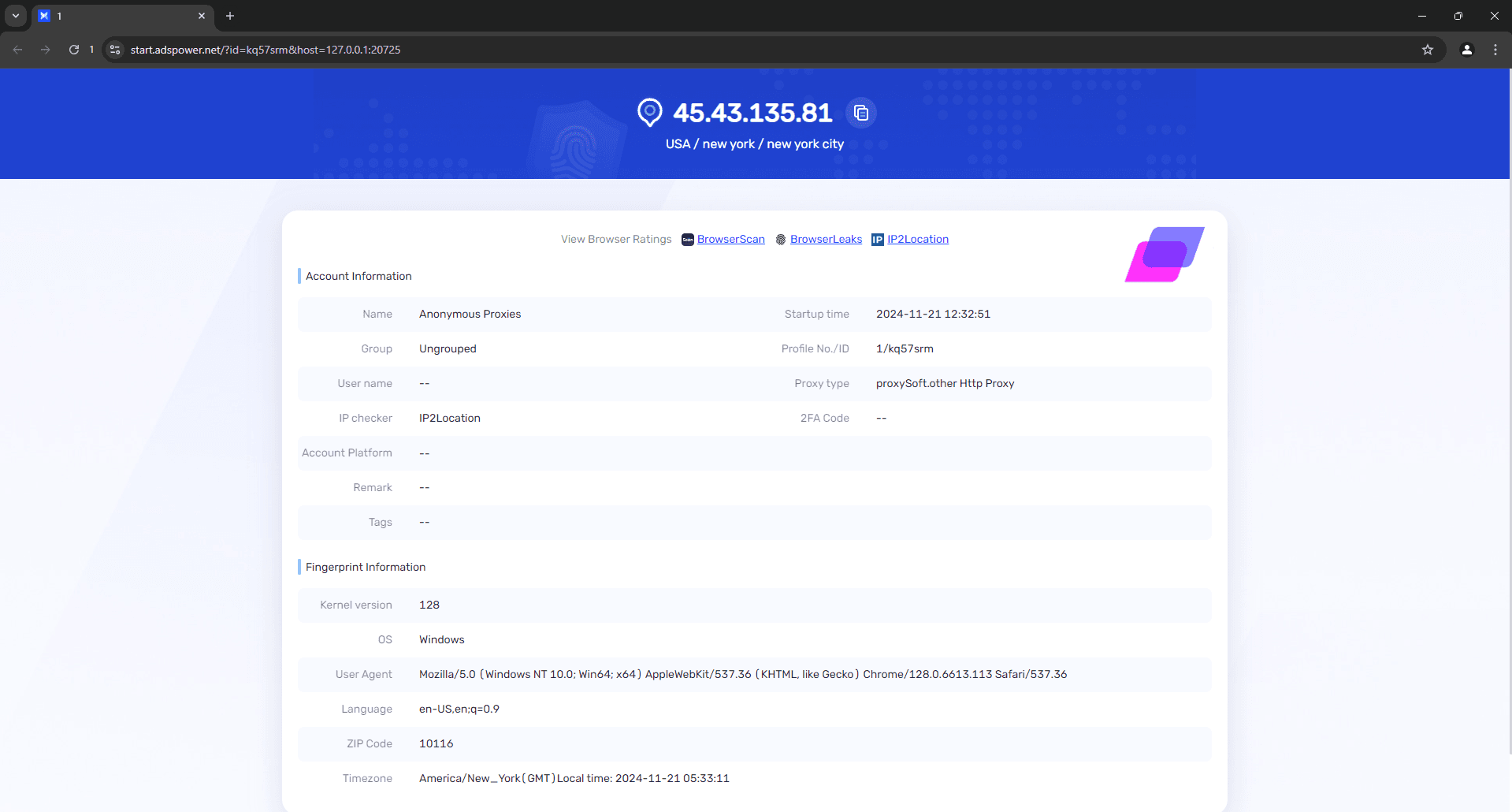Reload the current page
1512x812 pixels.
tap(72, 49)
